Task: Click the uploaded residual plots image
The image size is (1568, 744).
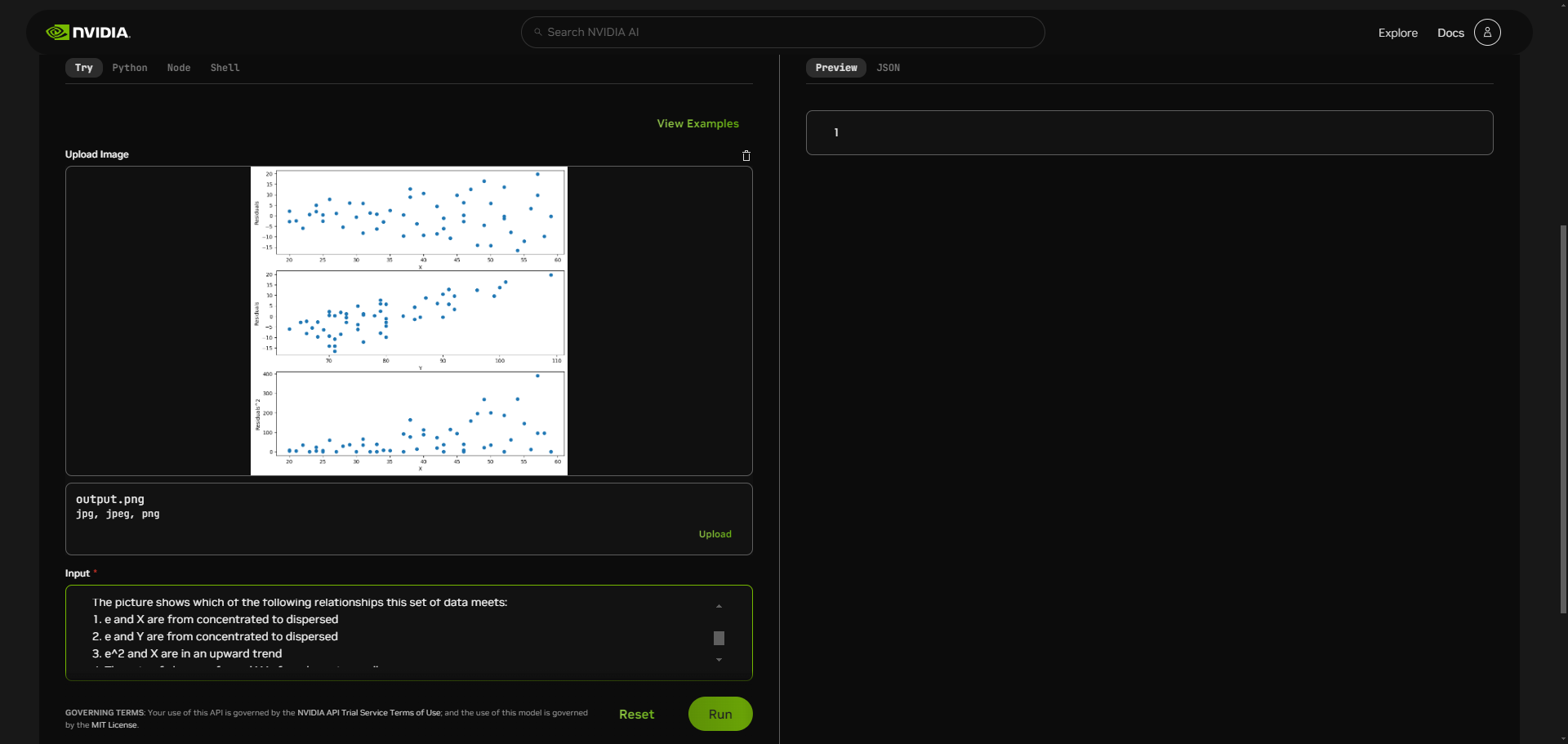Action: pyautogui.click(x=409, y=321)
